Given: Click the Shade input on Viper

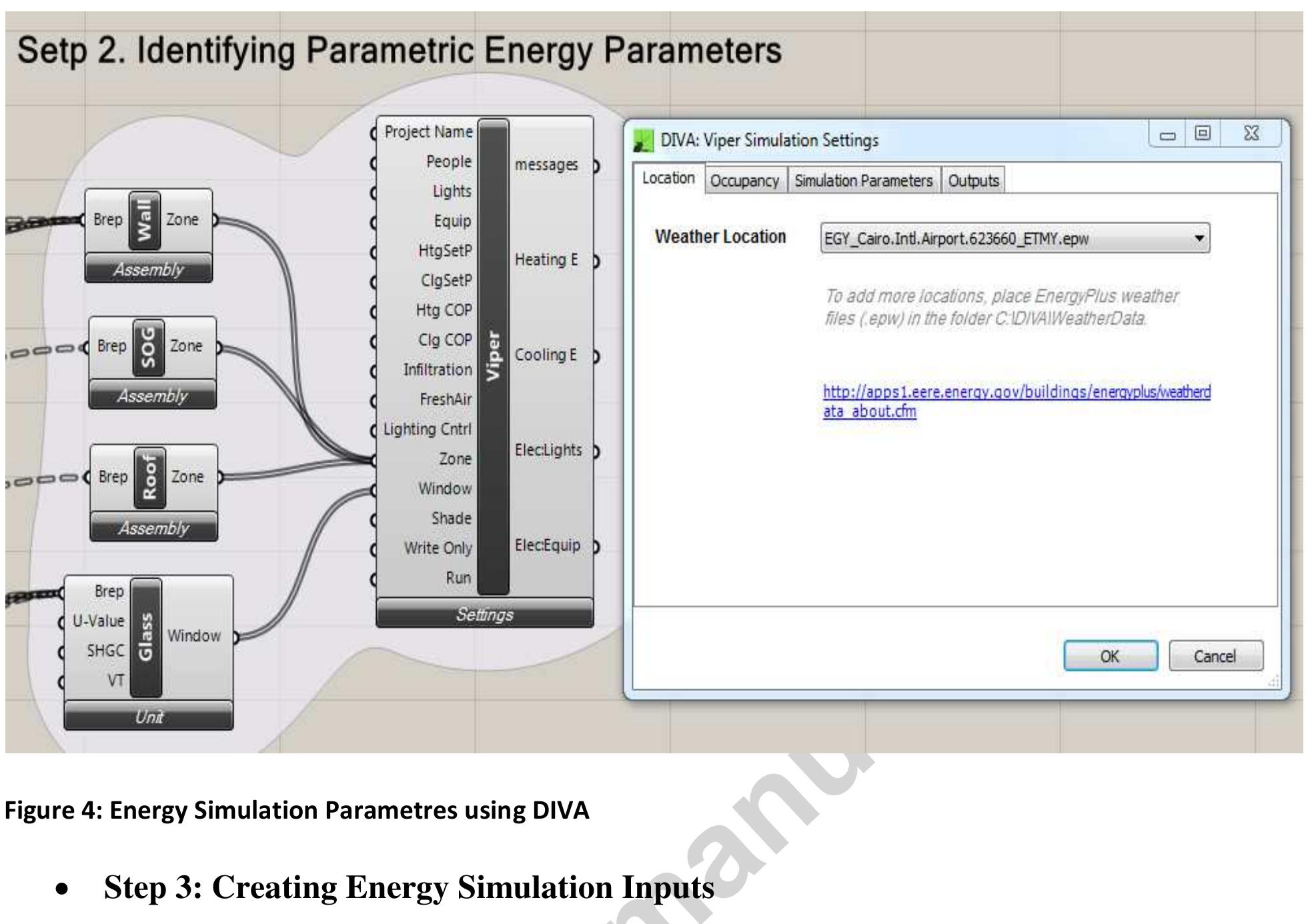Looking at the screenshot, I should coord(451,519).
